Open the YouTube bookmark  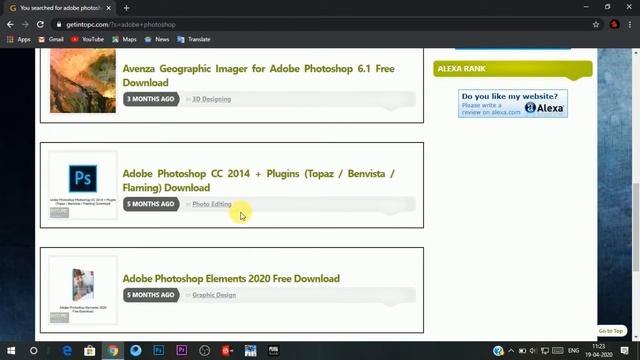87,39
